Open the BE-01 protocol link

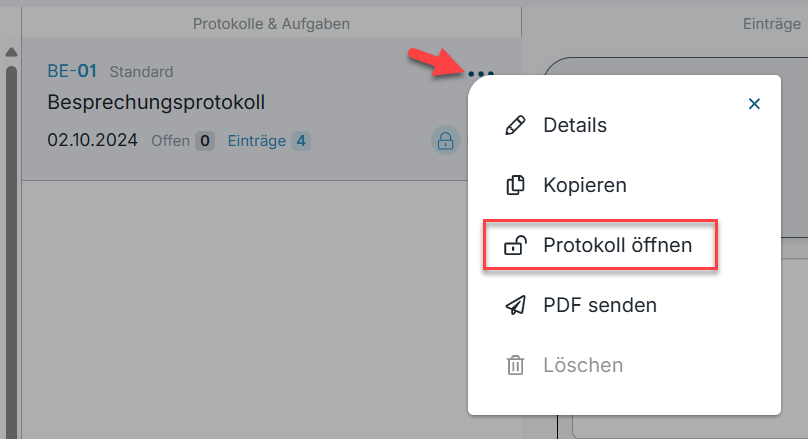point(72,71)
